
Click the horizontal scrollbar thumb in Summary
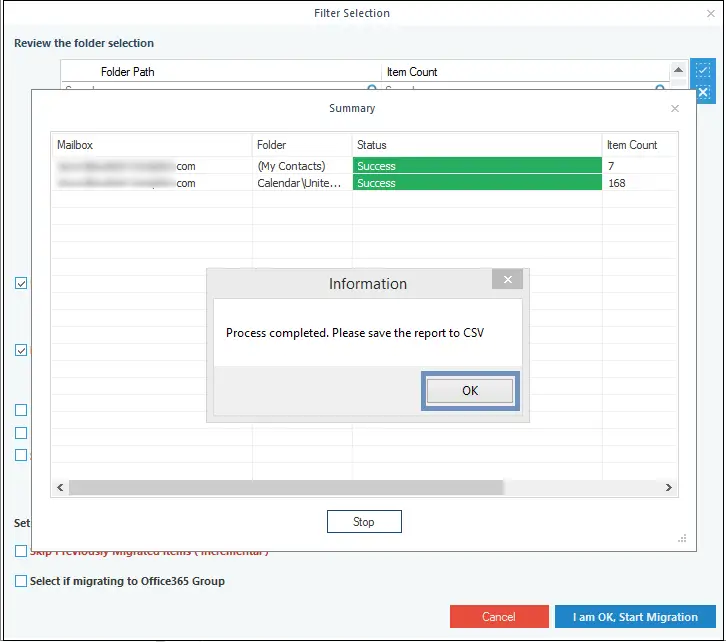(286, 487)
